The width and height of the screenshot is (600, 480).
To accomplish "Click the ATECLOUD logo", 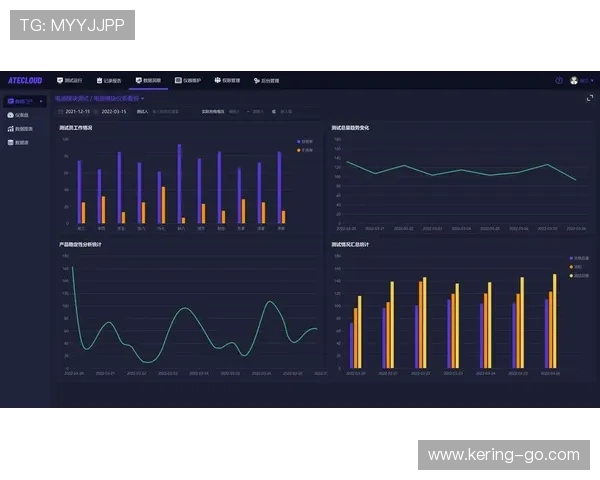I will click(x=25, y=80).
